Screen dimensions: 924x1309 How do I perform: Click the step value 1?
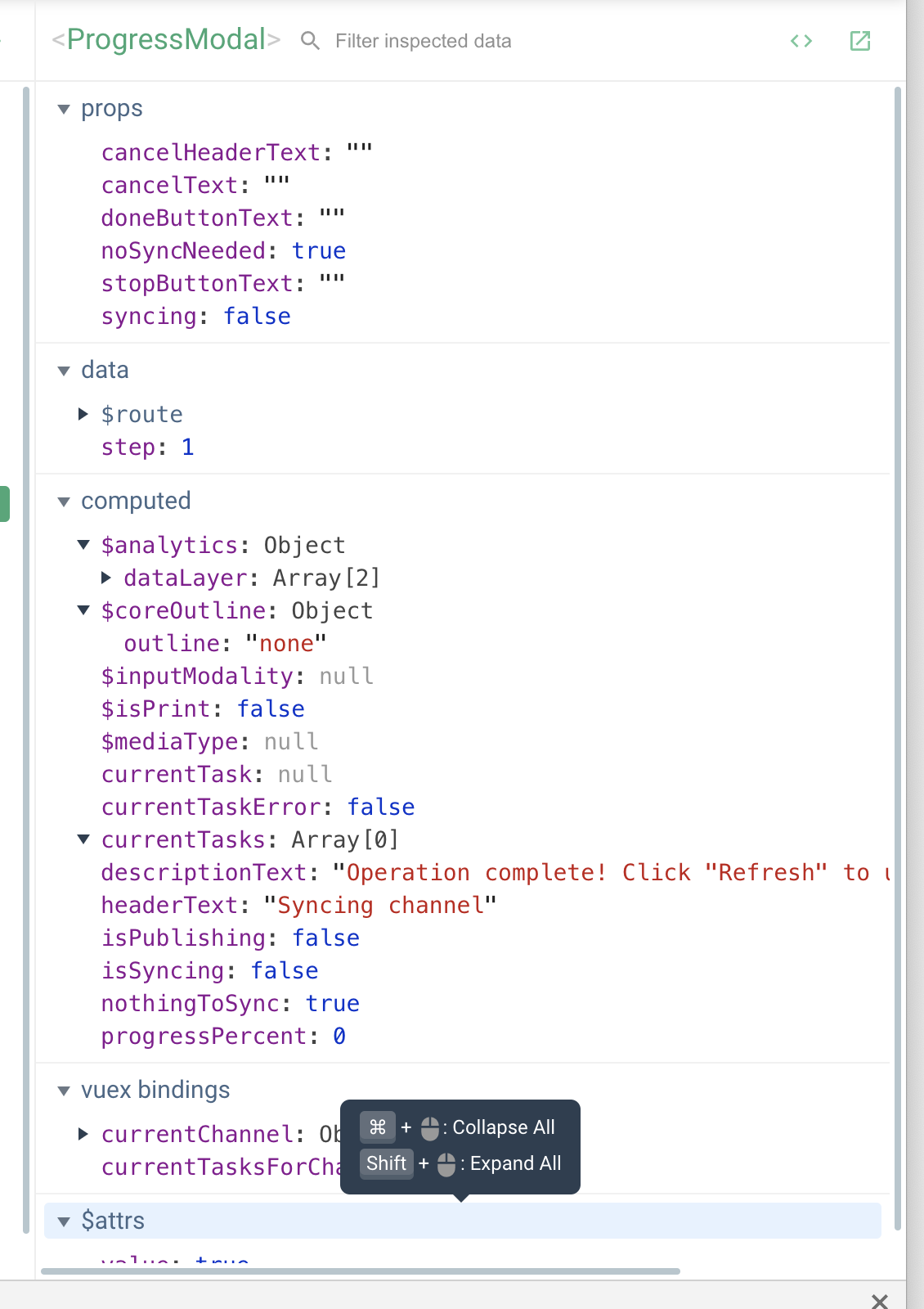click(x=188, y=447)
